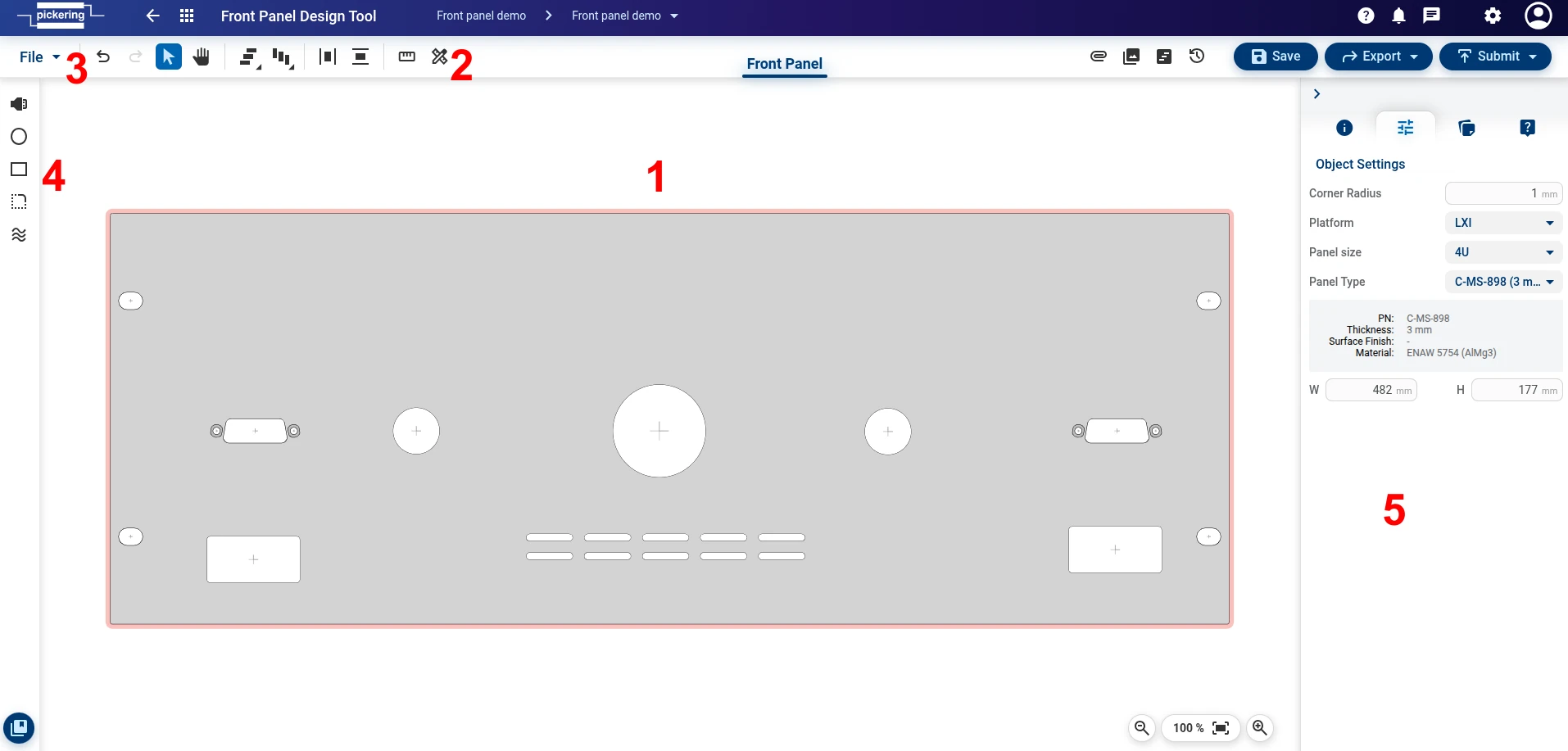Click the Corner Radius input field
Screen dimensions: 1568x751
coord(1504,193)
